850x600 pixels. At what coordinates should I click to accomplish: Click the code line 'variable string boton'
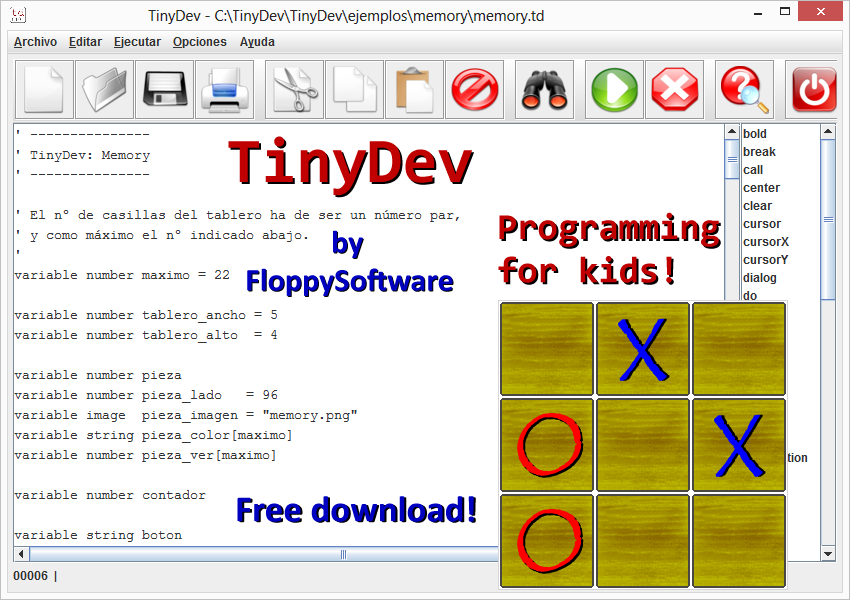[x=98, y=536]
